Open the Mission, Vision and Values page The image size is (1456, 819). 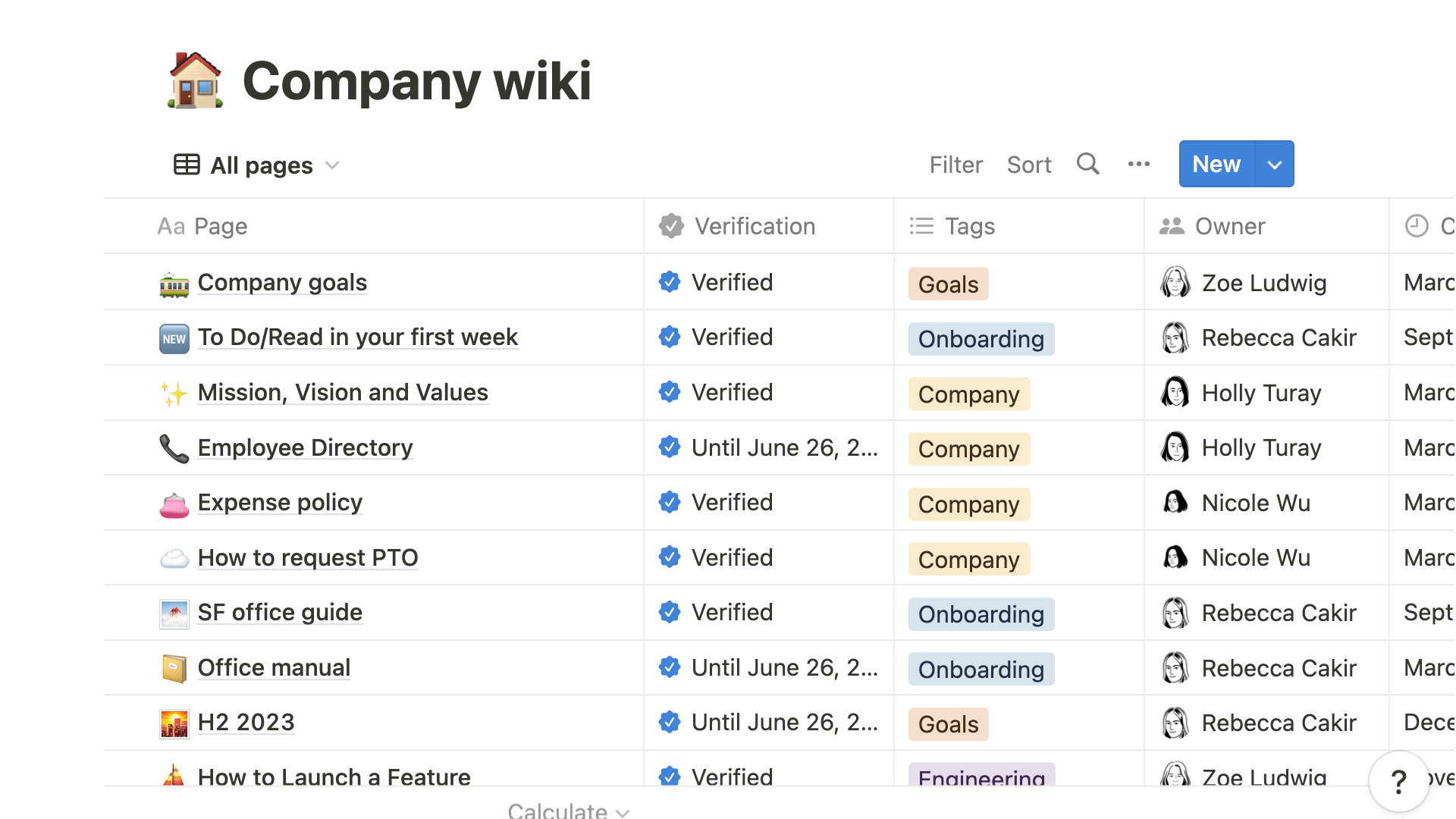pyautogui.click(x=343, y=392)
